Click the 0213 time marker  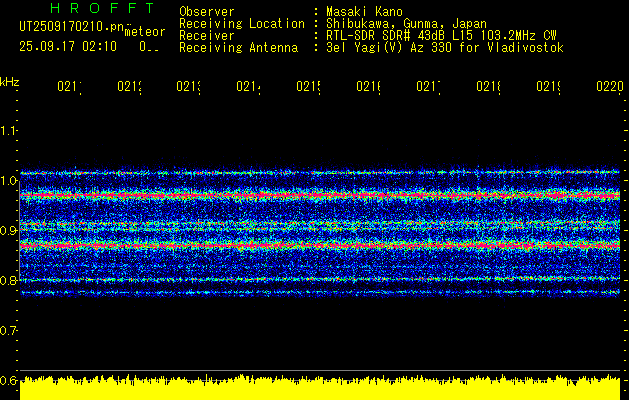pos(189,86)
